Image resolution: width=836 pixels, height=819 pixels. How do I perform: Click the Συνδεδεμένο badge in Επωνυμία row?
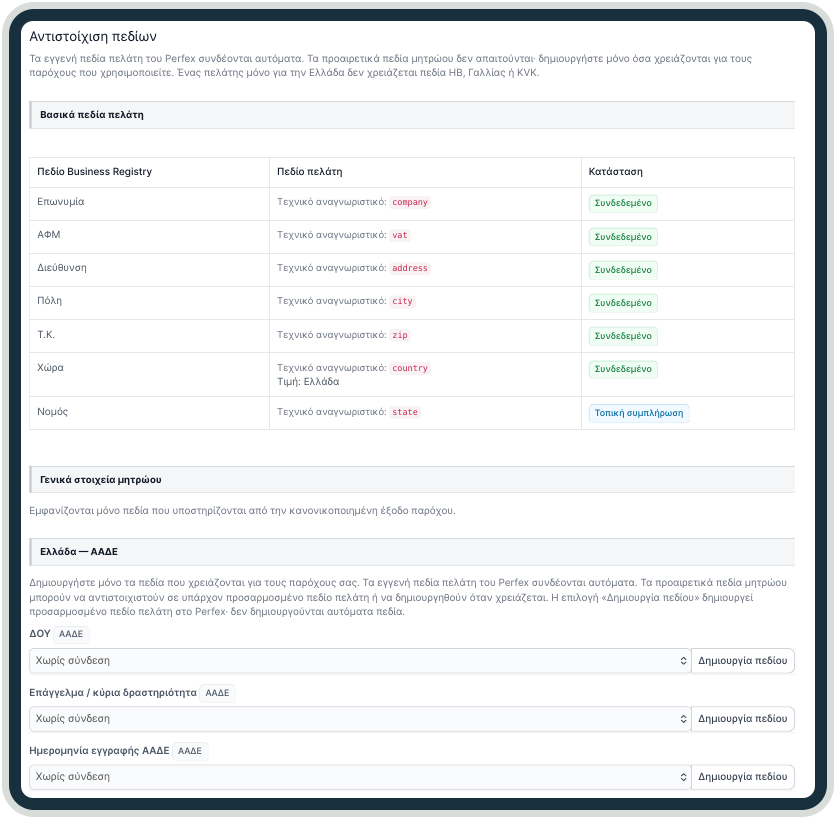(x=623, y=203)
